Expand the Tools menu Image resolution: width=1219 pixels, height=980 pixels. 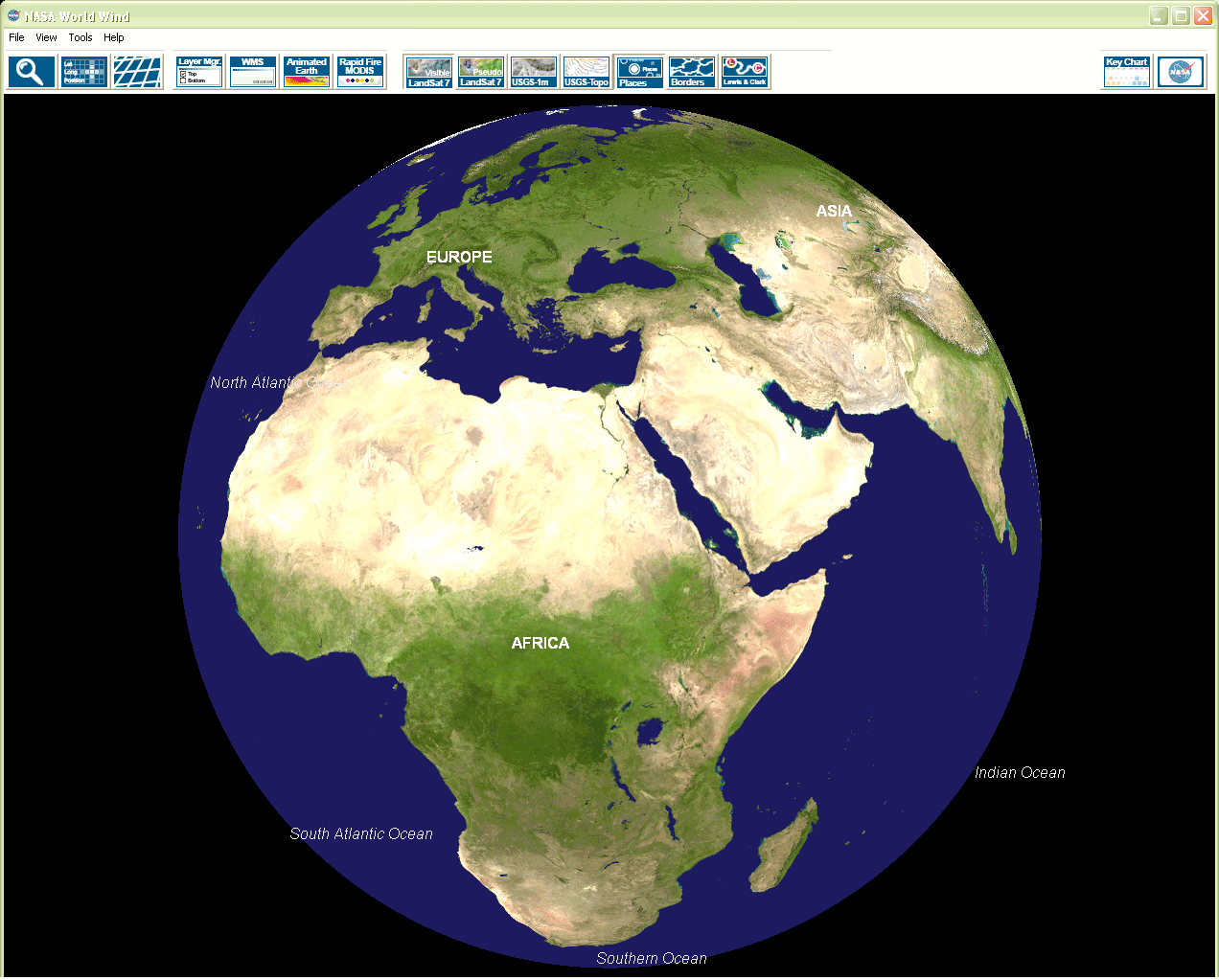coord(80,37)
